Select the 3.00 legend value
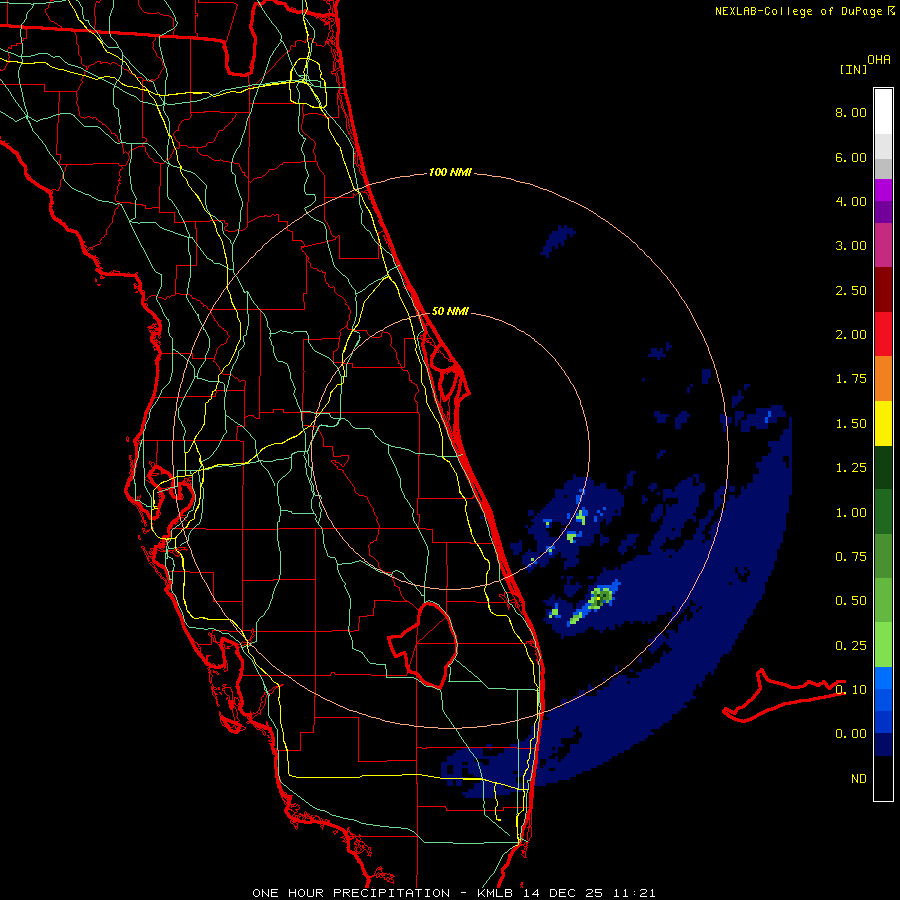The image size is (900, 900). (851, 246)
